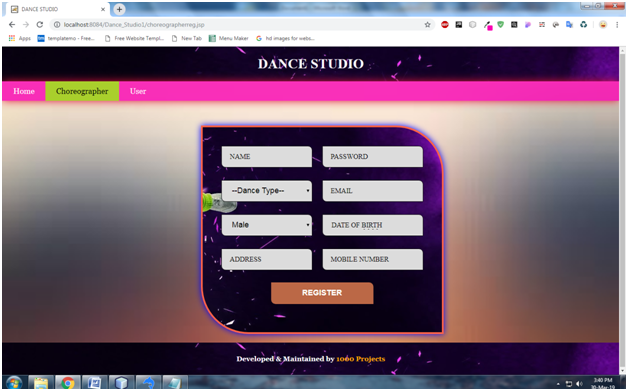Viewport: 628px width, 389px height.
Task: Open the Male gender dropdown
Action: 267,225
